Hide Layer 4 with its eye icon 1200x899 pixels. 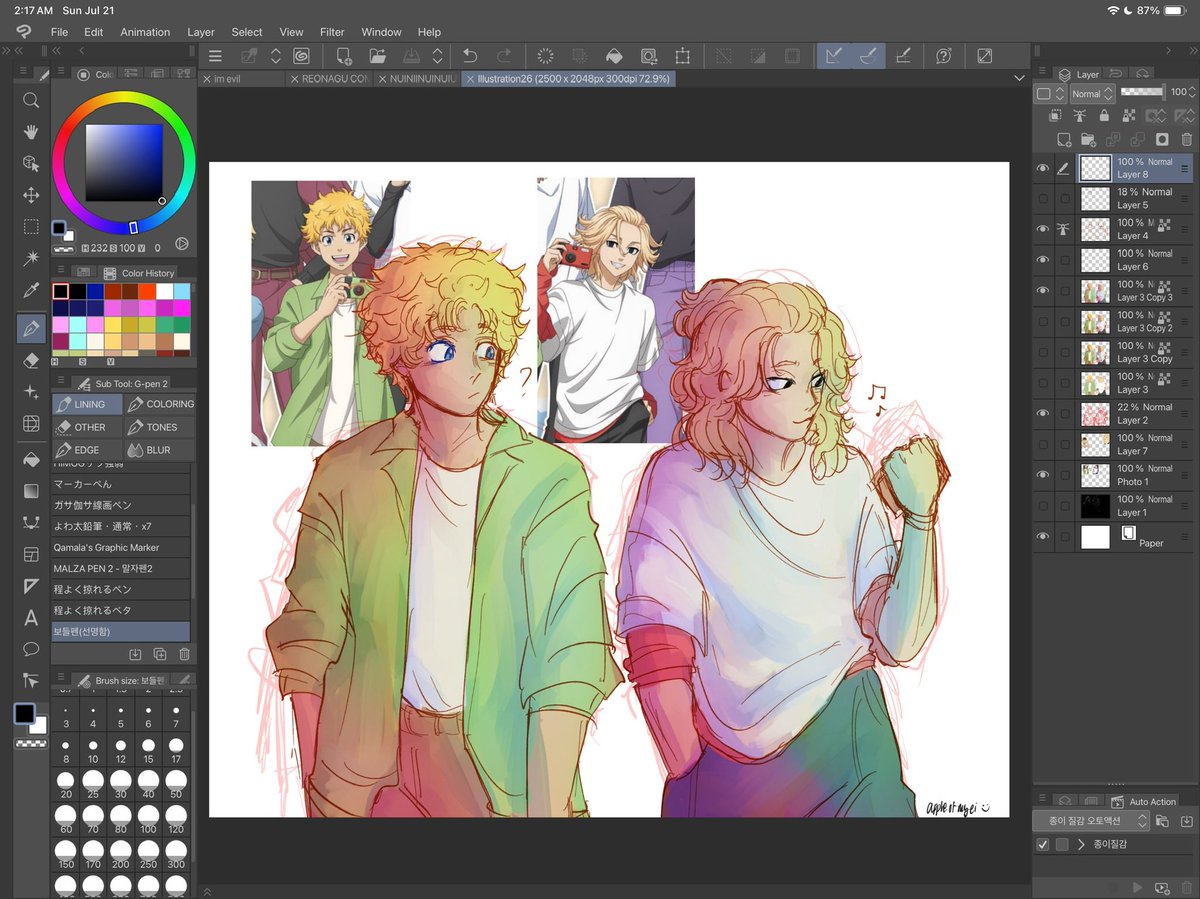tap(1044, 229)
